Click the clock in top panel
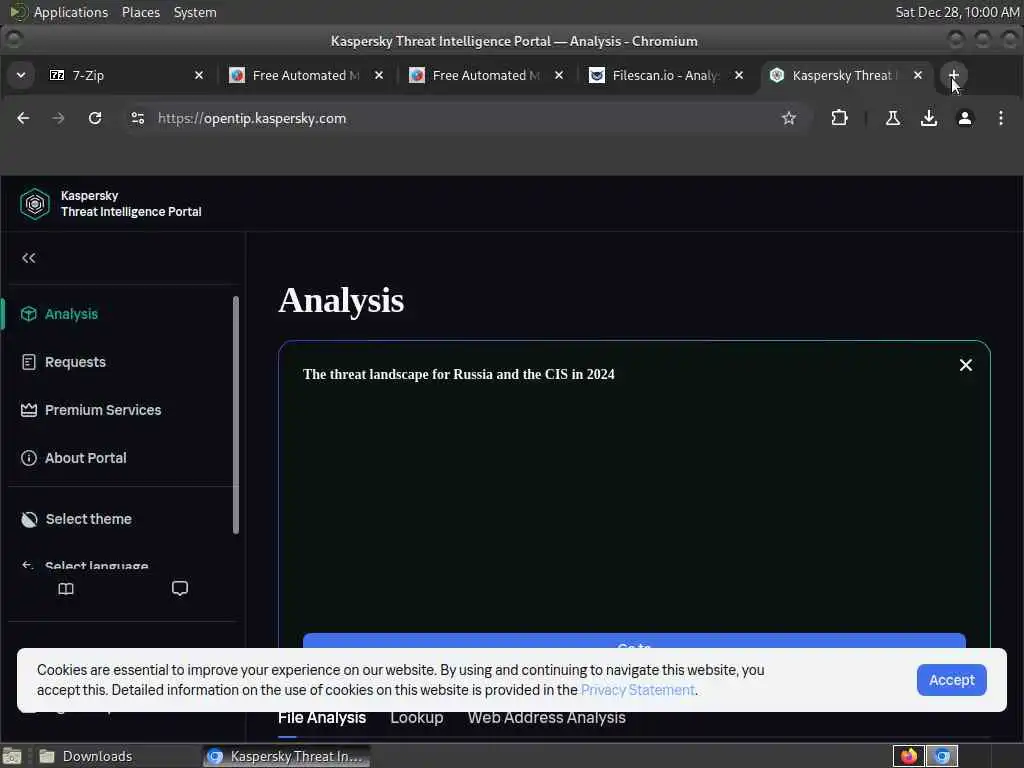 pyautogui.click(x=956, y=12)
